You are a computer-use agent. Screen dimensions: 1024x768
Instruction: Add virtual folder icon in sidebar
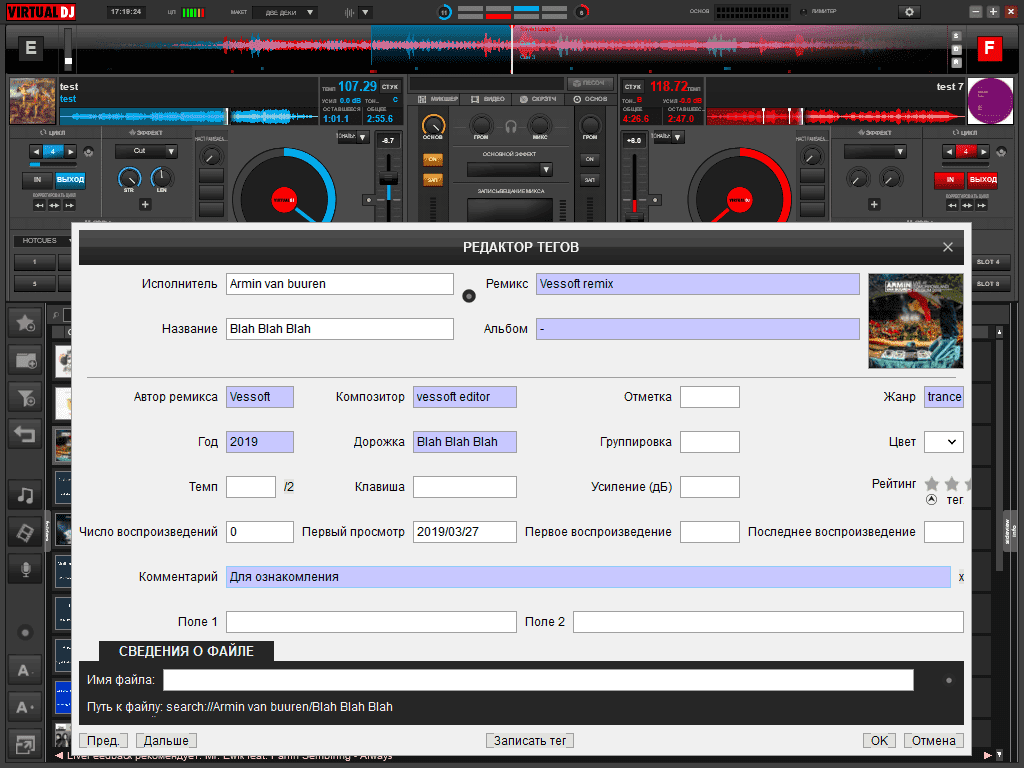point(25,360)
